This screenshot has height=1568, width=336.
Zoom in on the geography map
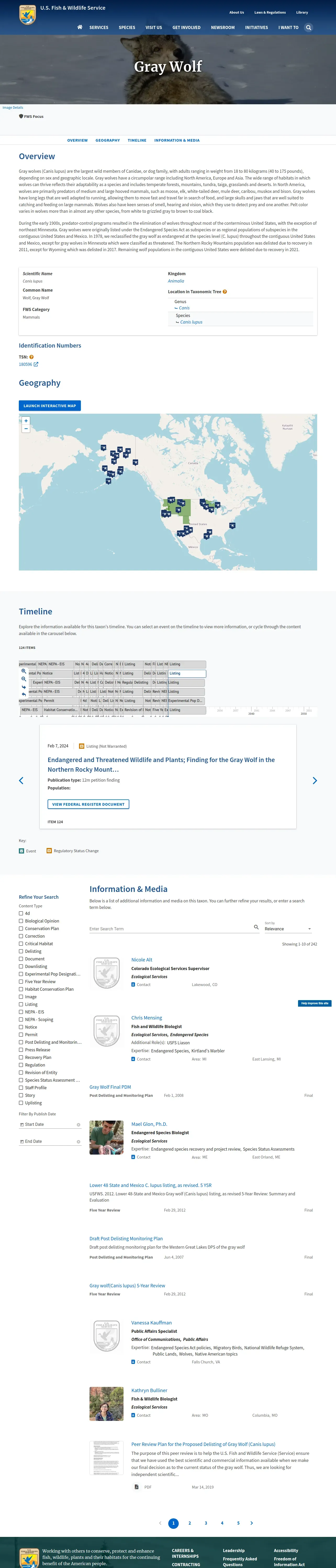tap(26, 421)
